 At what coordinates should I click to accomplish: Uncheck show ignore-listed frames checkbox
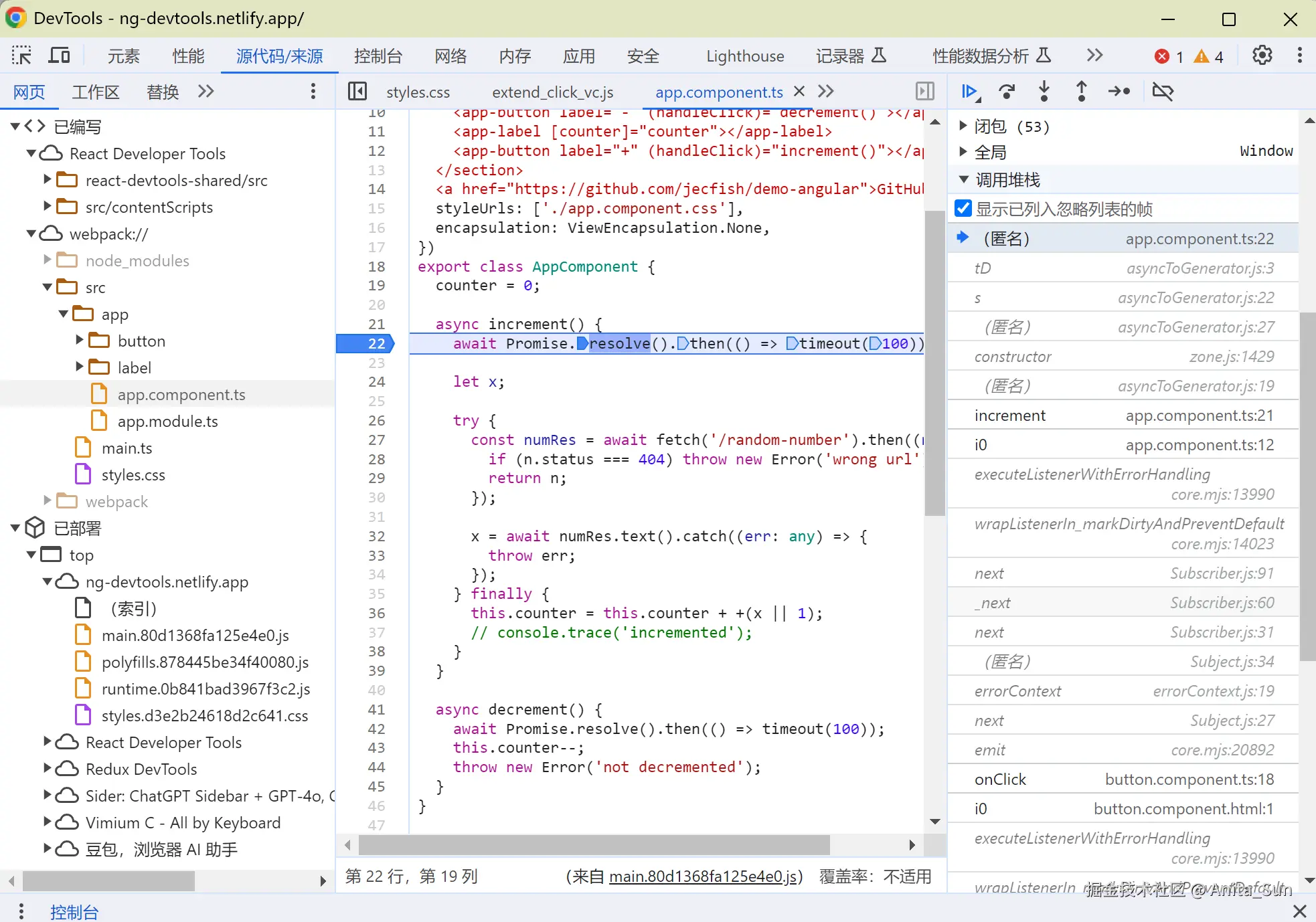pos(963,209)
